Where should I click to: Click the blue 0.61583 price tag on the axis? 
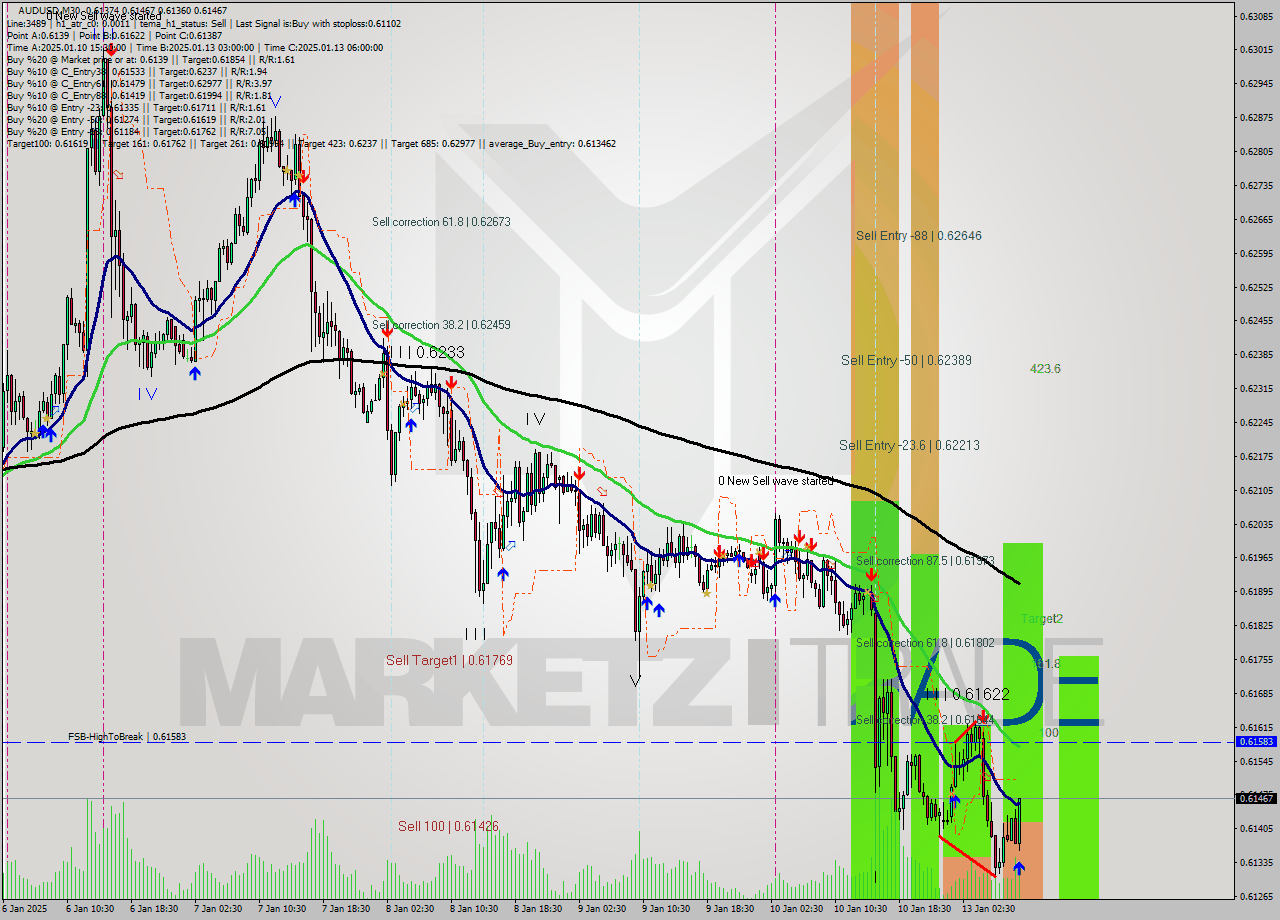1256,742
